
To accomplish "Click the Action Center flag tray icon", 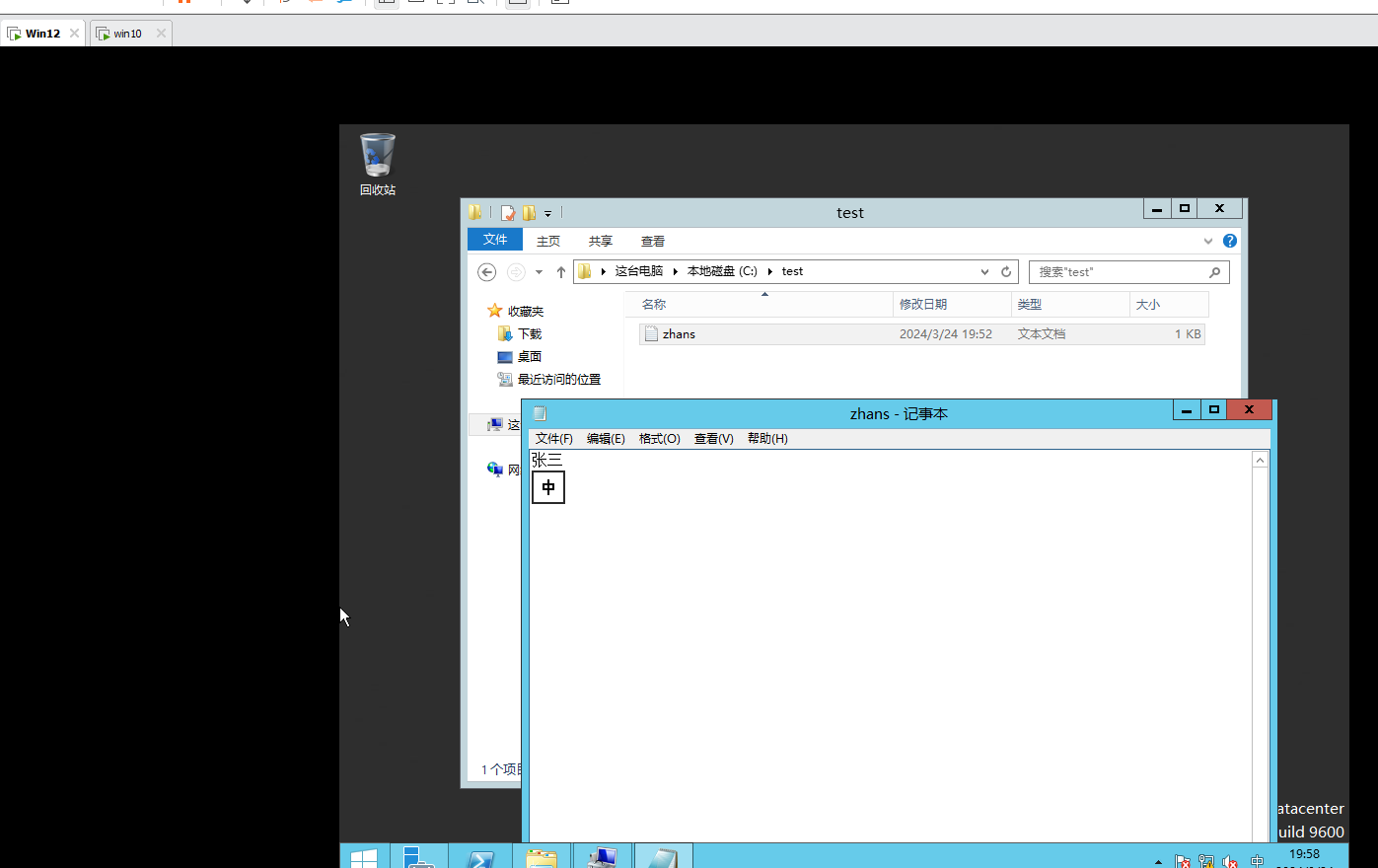I will 1183,861.
